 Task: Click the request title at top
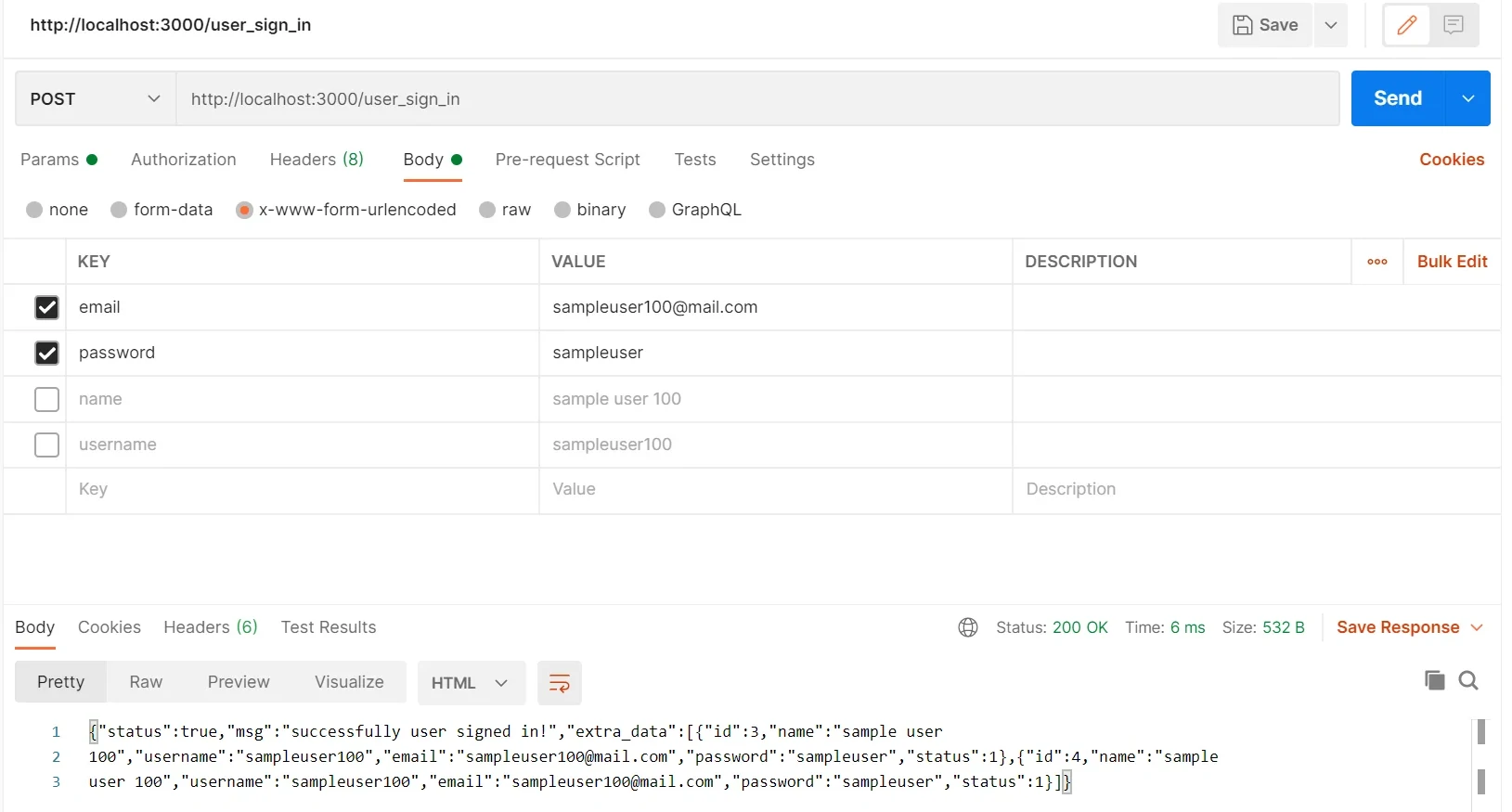point(171,25)
